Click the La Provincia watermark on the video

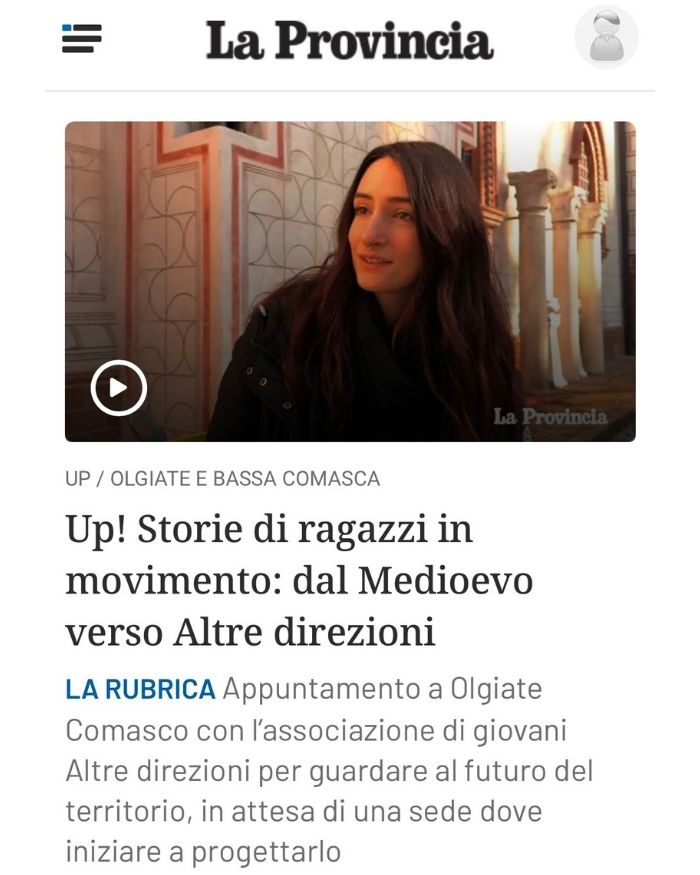(550, 416)
